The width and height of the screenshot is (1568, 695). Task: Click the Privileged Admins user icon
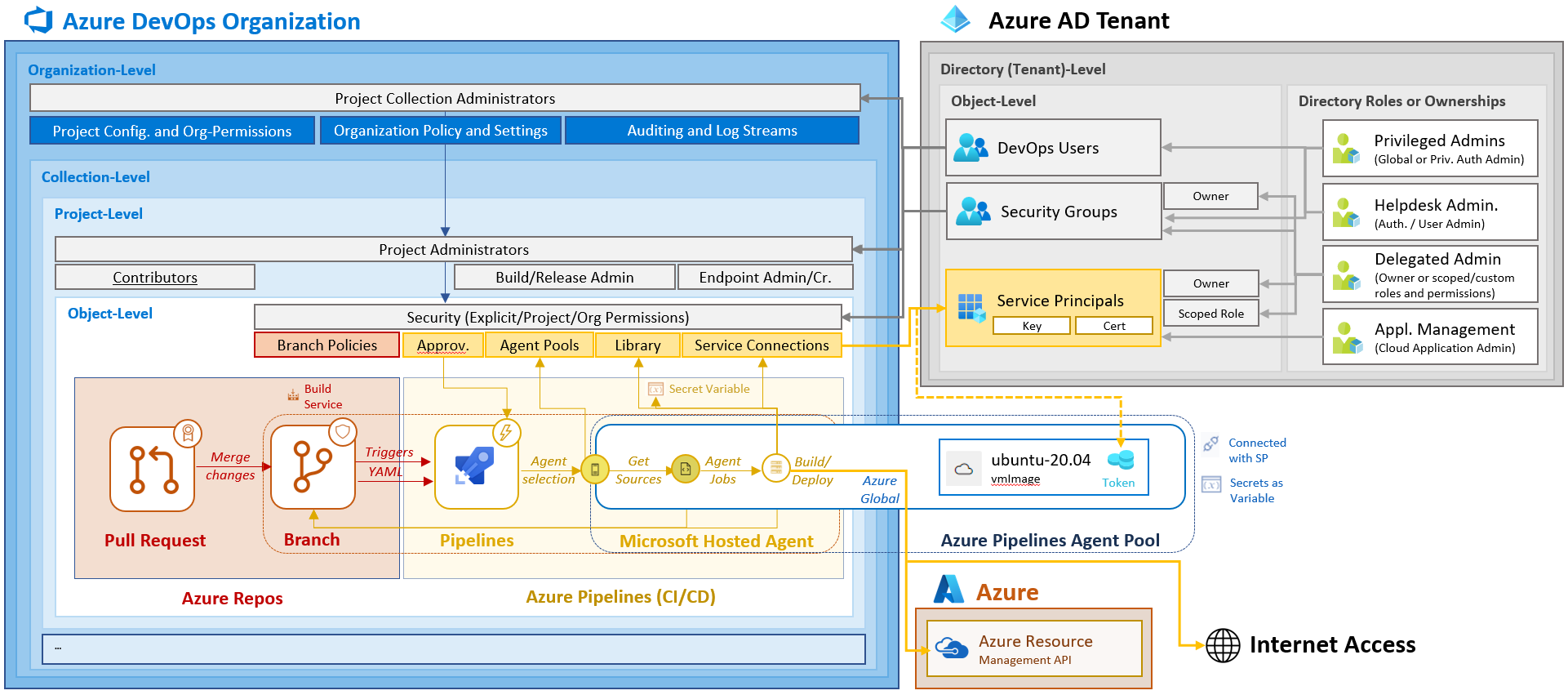pyautogui.click(x=1346, y=149)
